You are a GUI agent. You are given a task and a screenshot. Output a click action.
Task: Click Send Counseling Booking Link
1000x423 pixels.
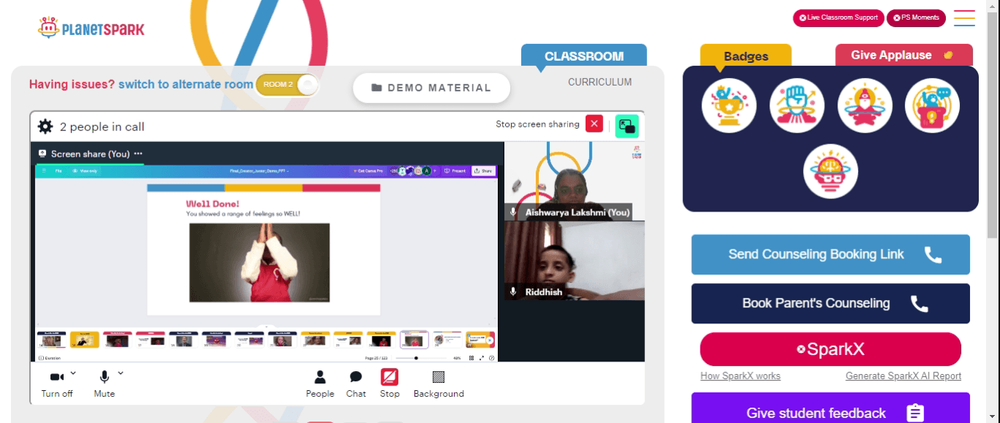click(830, 255)
